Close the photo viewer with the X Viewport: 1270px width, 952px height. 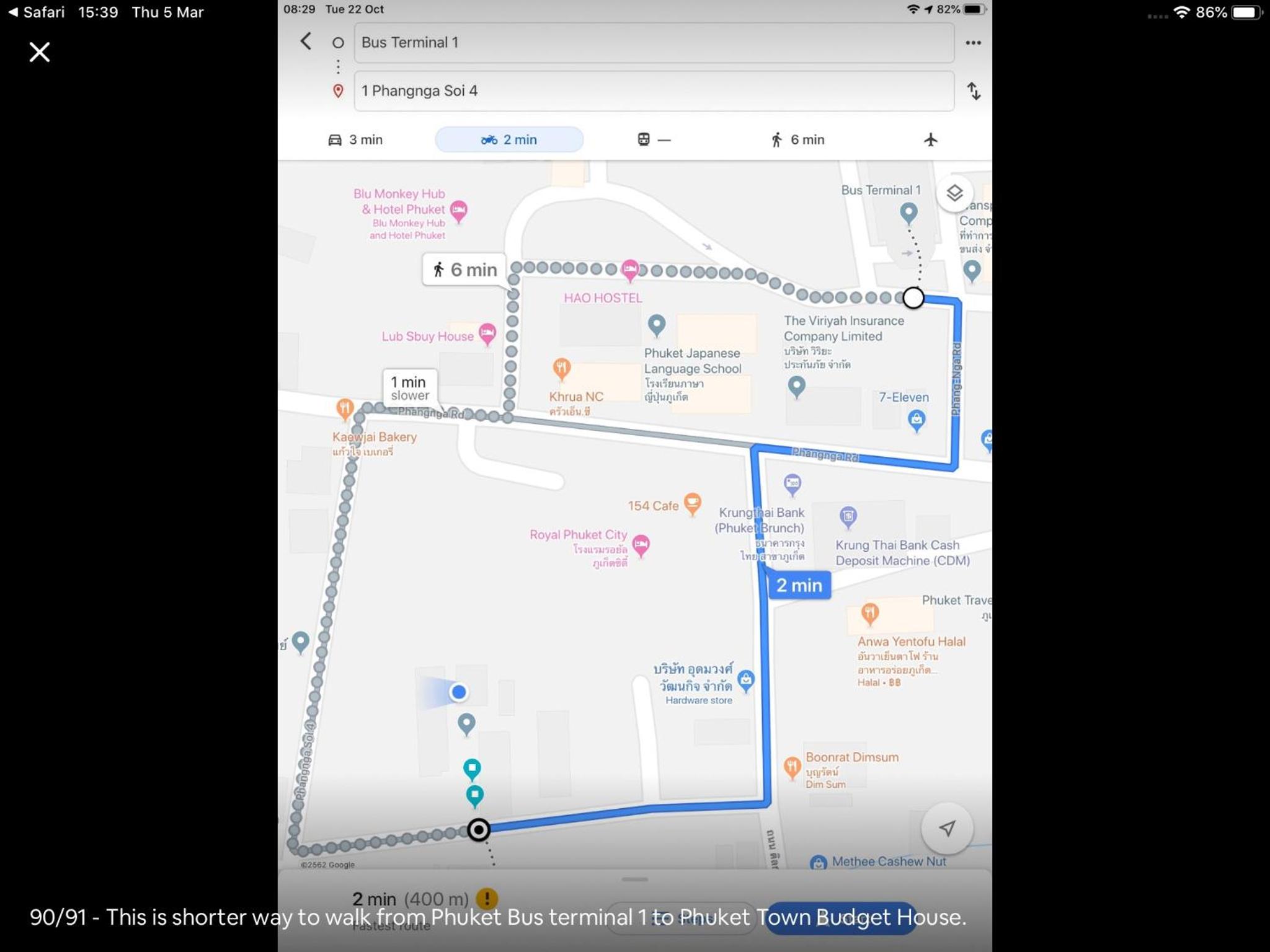pos(40,52)
